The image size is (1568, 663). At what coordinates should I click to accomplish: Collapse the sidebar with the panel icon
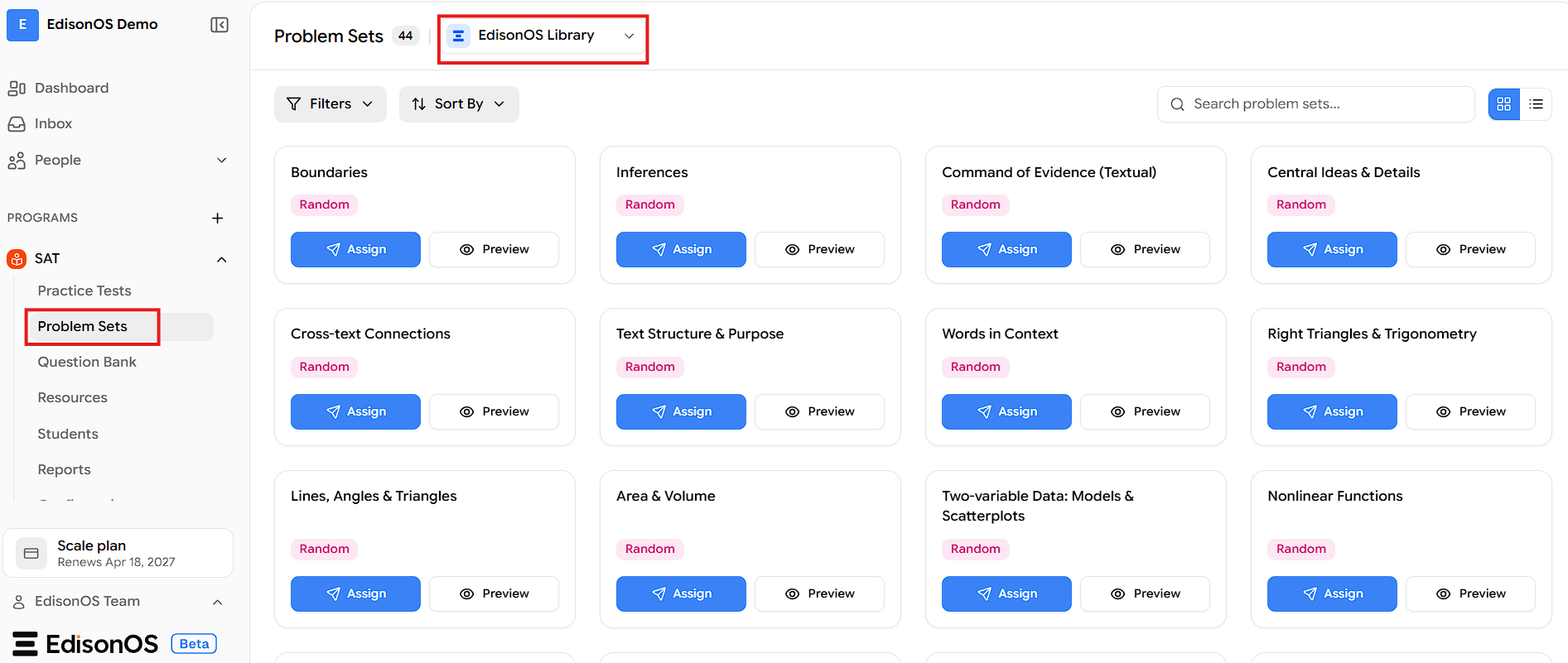click(220, 25)
